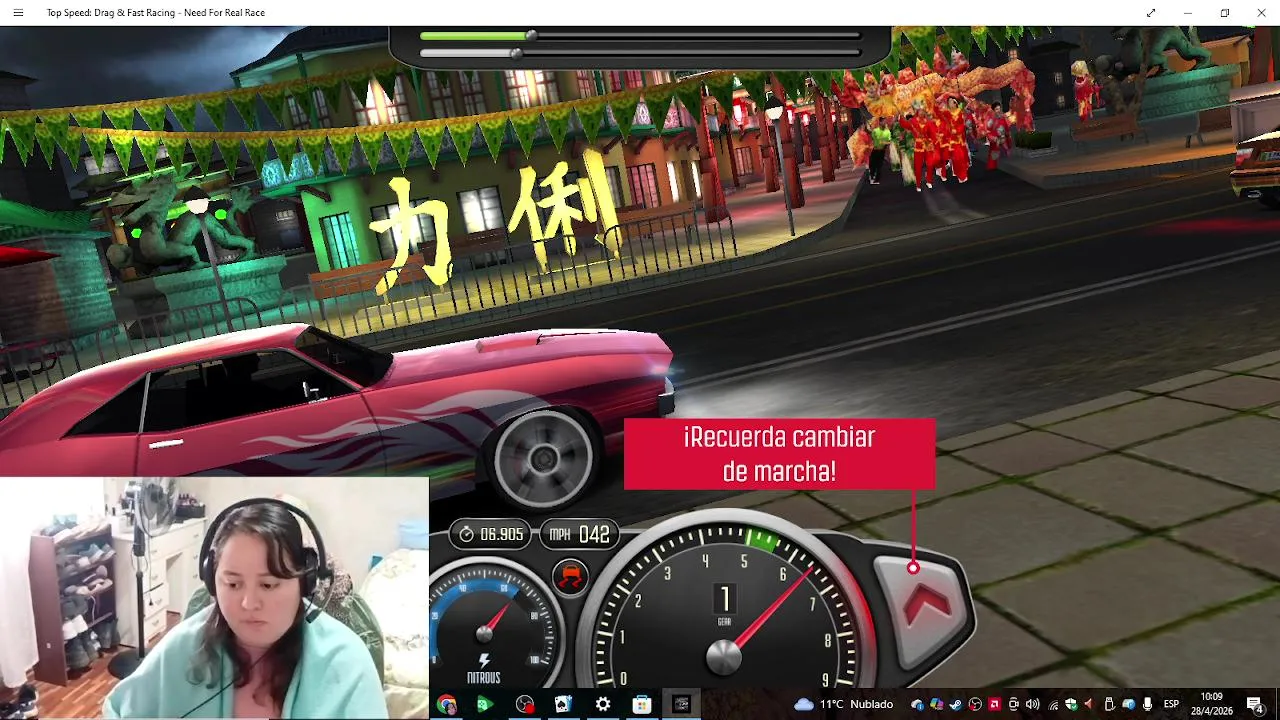The width and height of the screenshot is (1280, 720).
Task: Click the microphone tray icon
Action: click(1147, 705)
